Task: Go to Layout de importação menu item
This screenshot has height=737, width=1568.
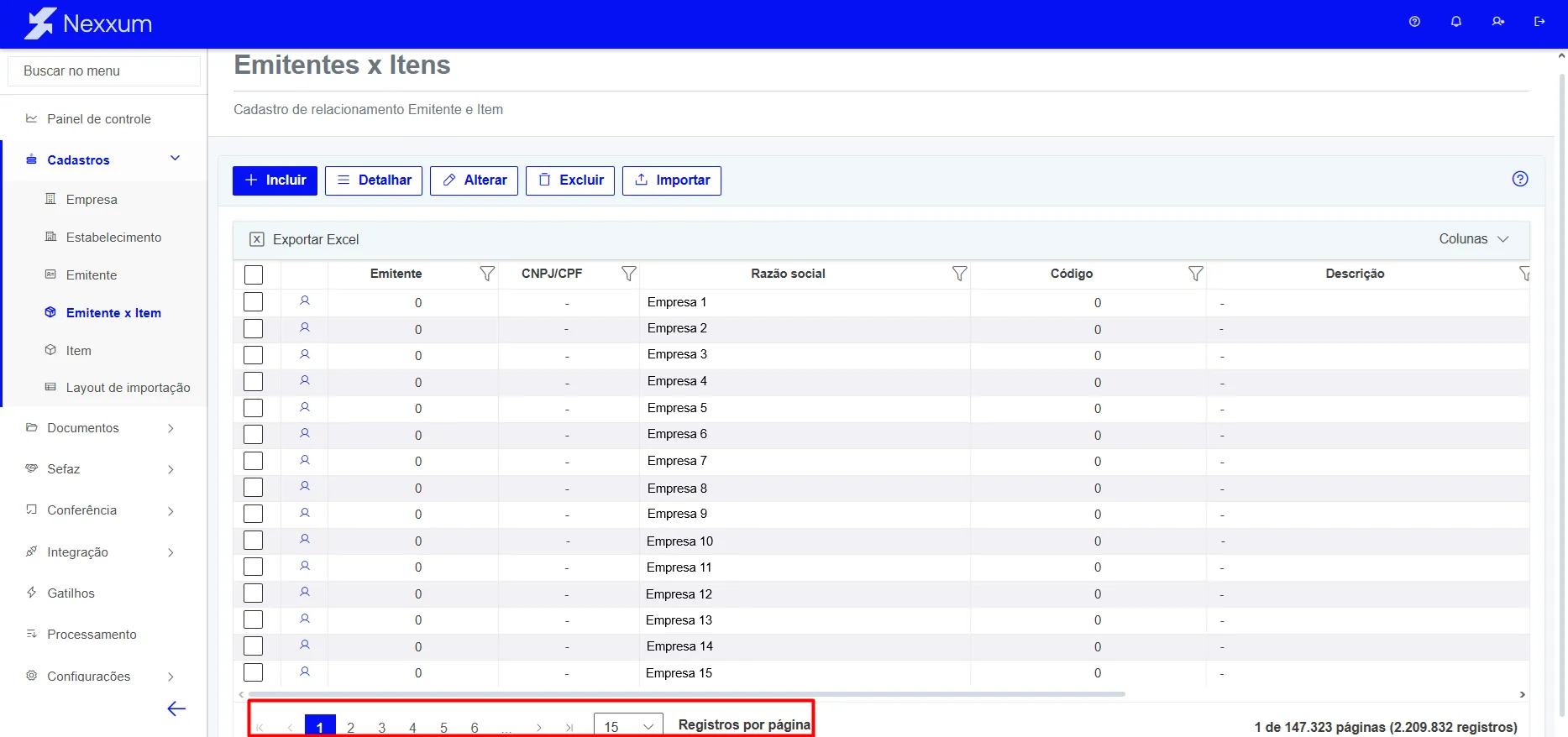Action: 128,388
